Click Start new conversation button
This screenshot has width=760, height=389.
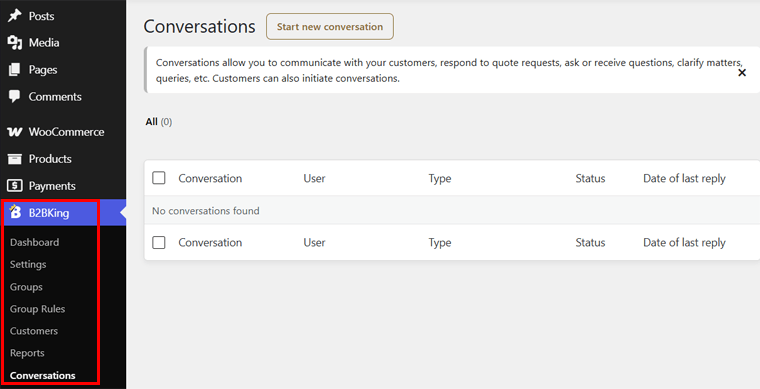point(330,27)
